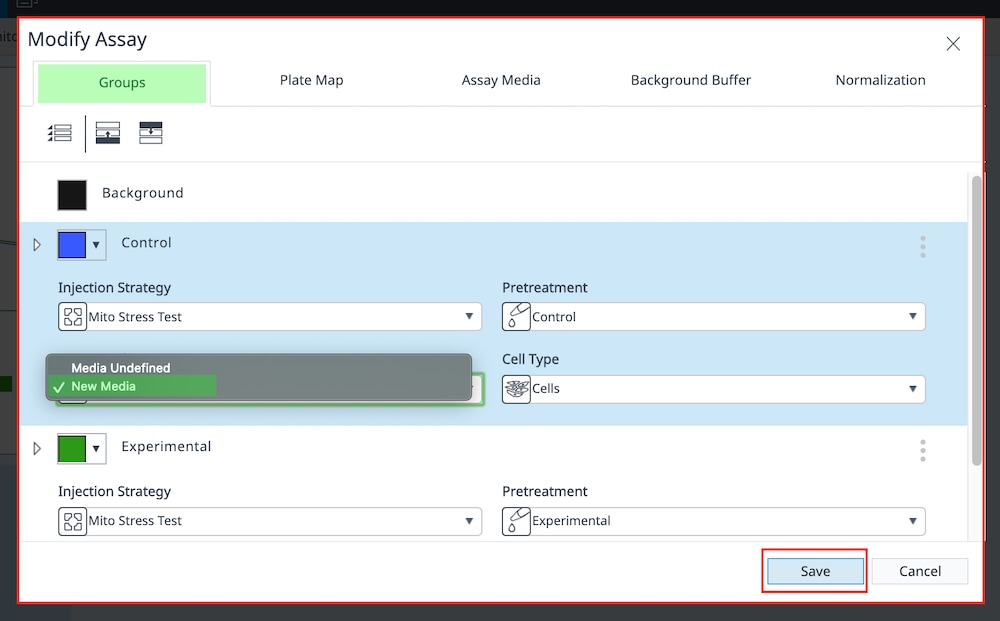Close the Modify Assay dialog
The height and width of the screenshot is (621, 1000).
click(953, 43)
